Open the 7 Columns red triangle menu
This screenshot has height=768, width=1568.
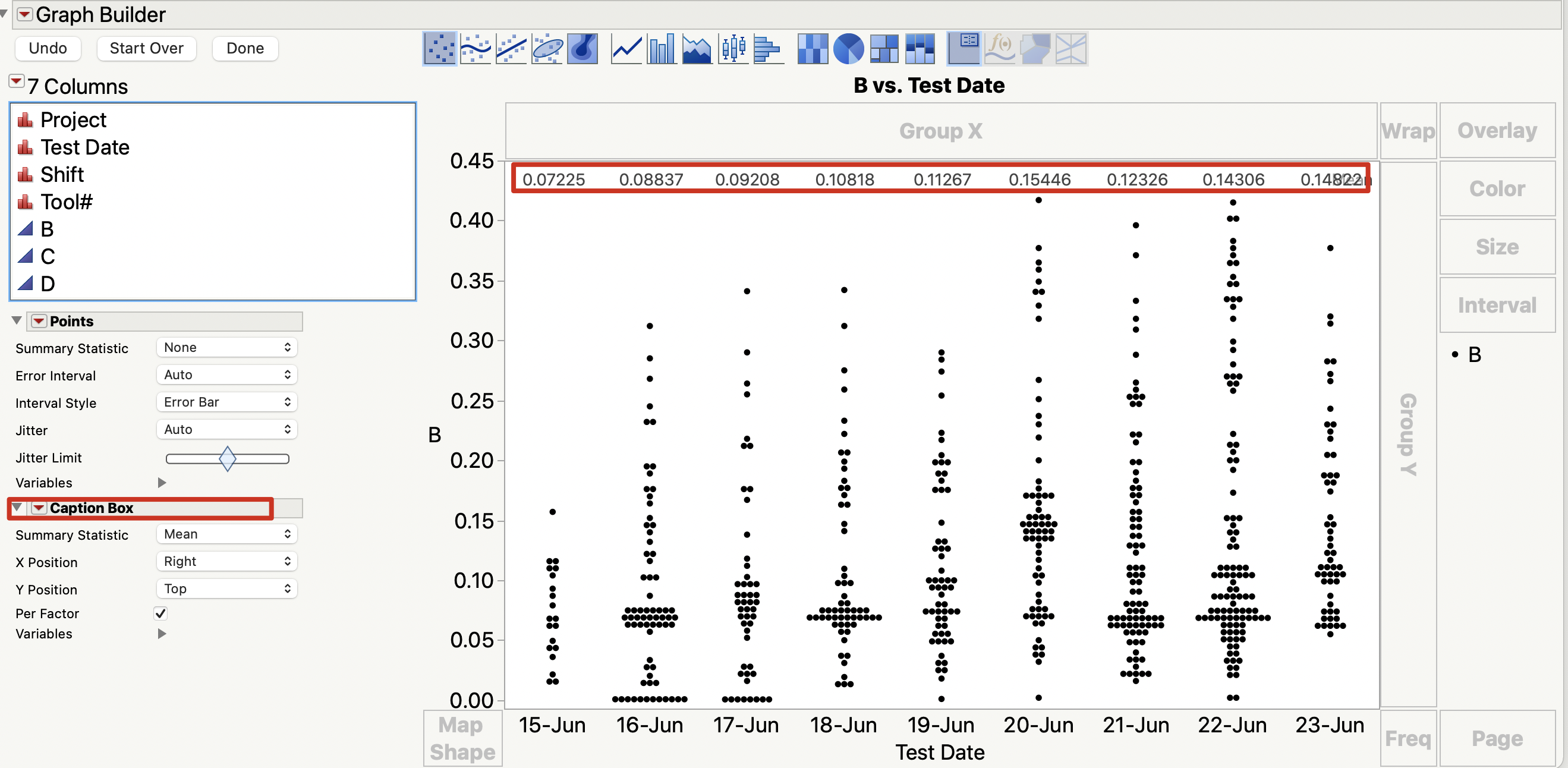[x=17, y=81]
